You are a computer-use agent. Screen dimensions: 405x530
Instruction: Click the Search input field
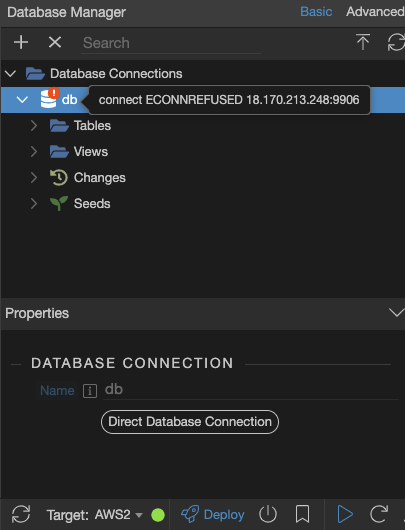pyautogui.click(x=171, y=43)
